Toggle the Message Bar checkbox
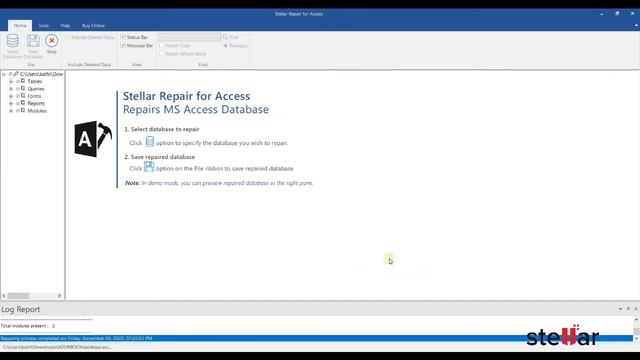Viewport: 640px width, 360px height. [123, 45]
